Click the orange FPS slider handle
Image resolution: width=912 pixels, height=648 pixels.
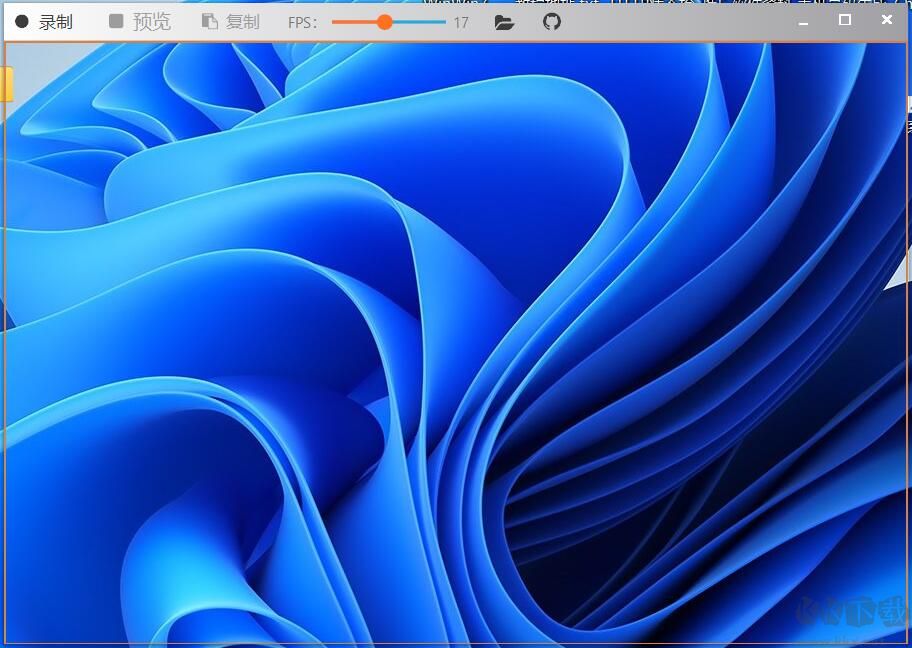[x=384, y=21]
